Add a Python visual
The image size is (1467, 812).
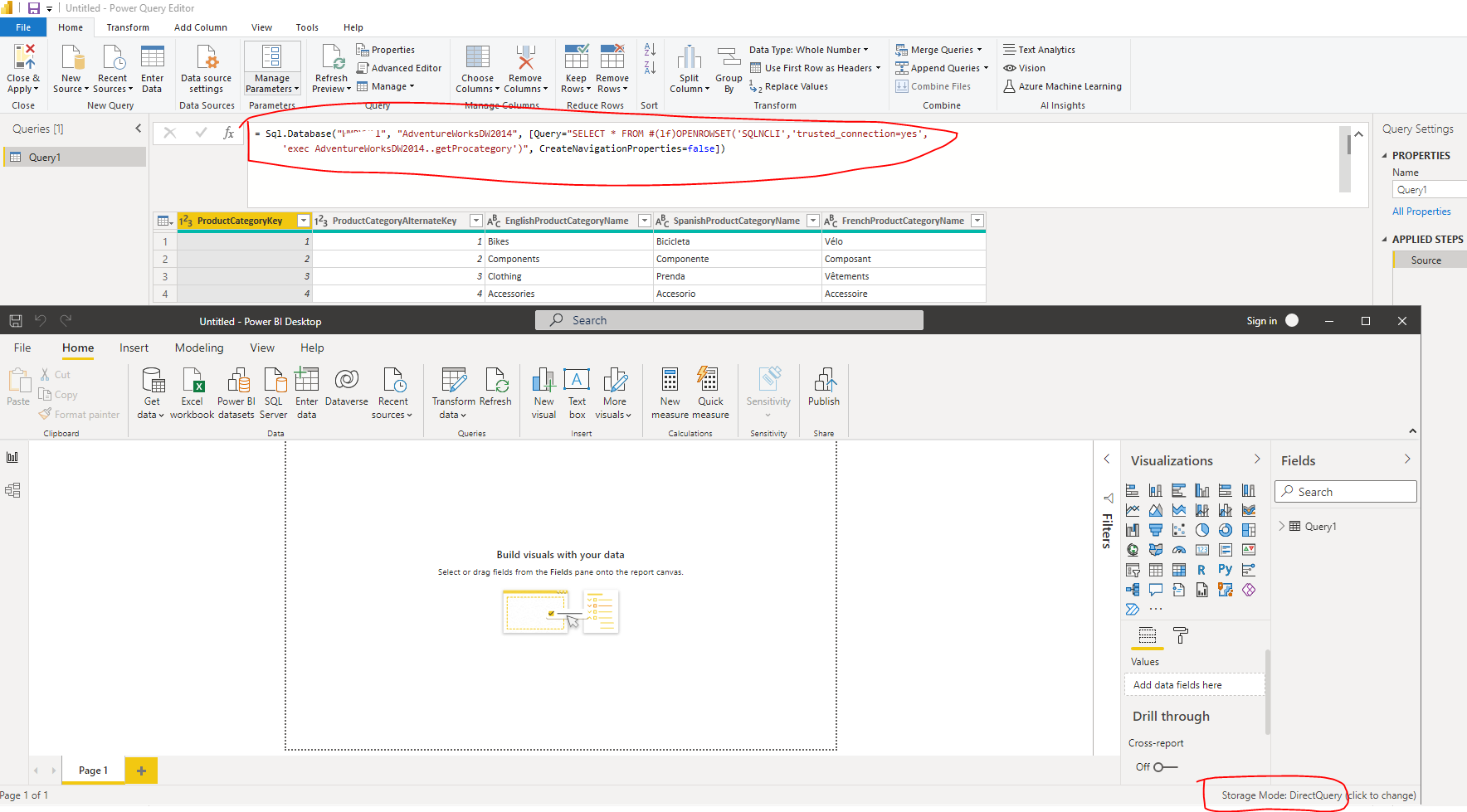click(1226, 570)
